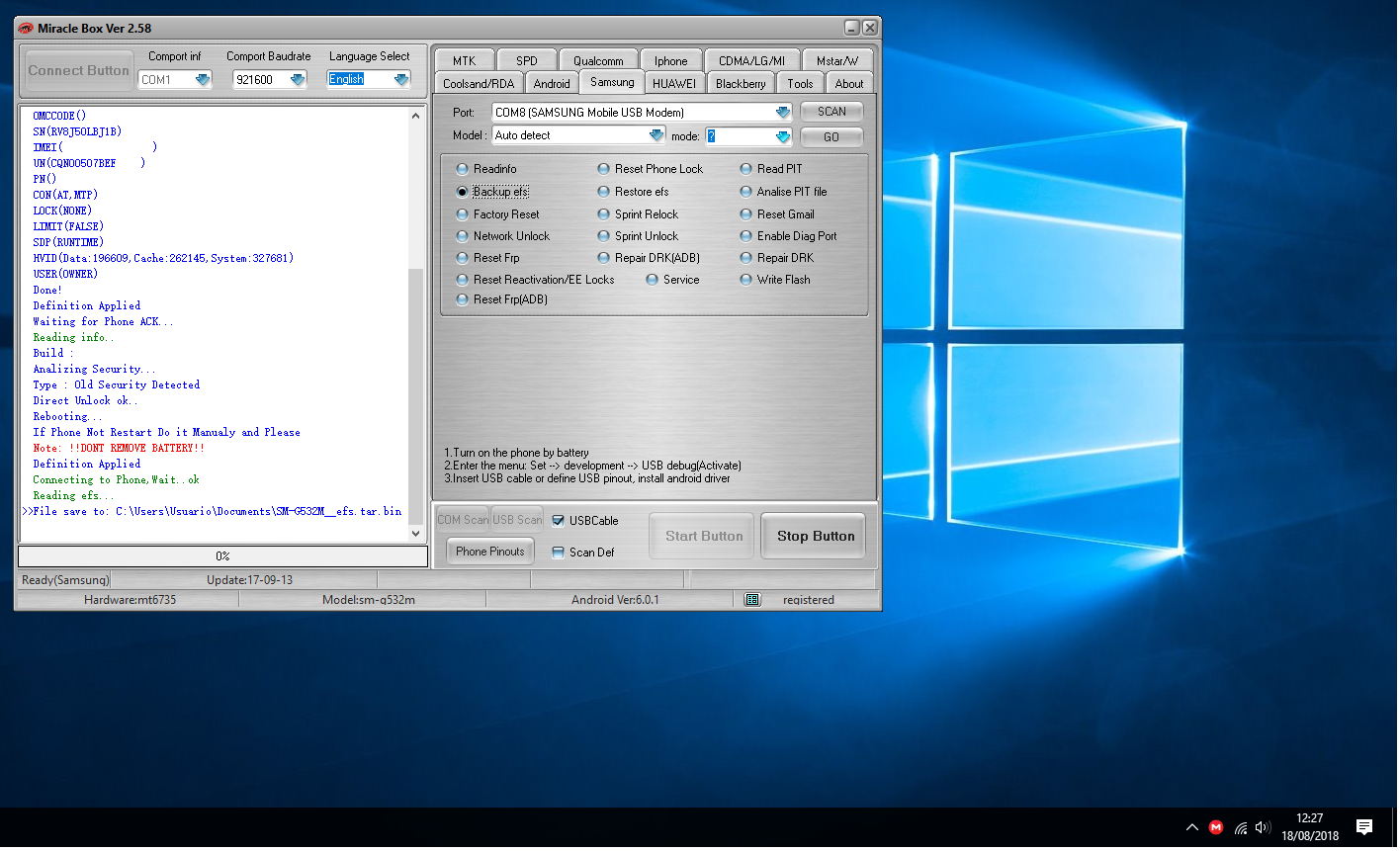The image size is (1400, 851).
Task: Open the Comport Baudrate 921600 dropdown
Action: (x=298, y=80)
